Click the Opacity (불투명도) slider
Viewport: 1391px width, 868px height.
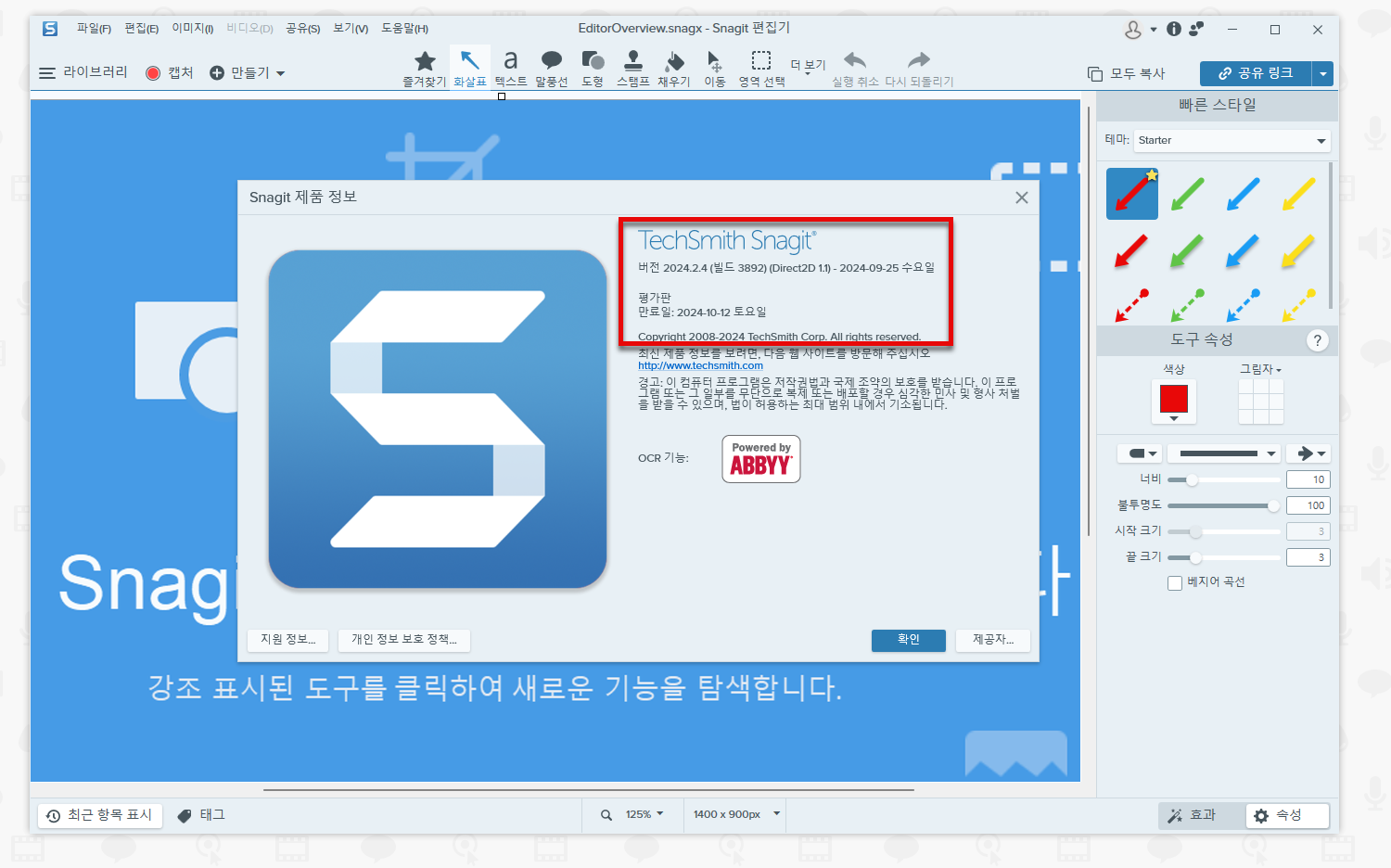click(x=1224, y=505)
